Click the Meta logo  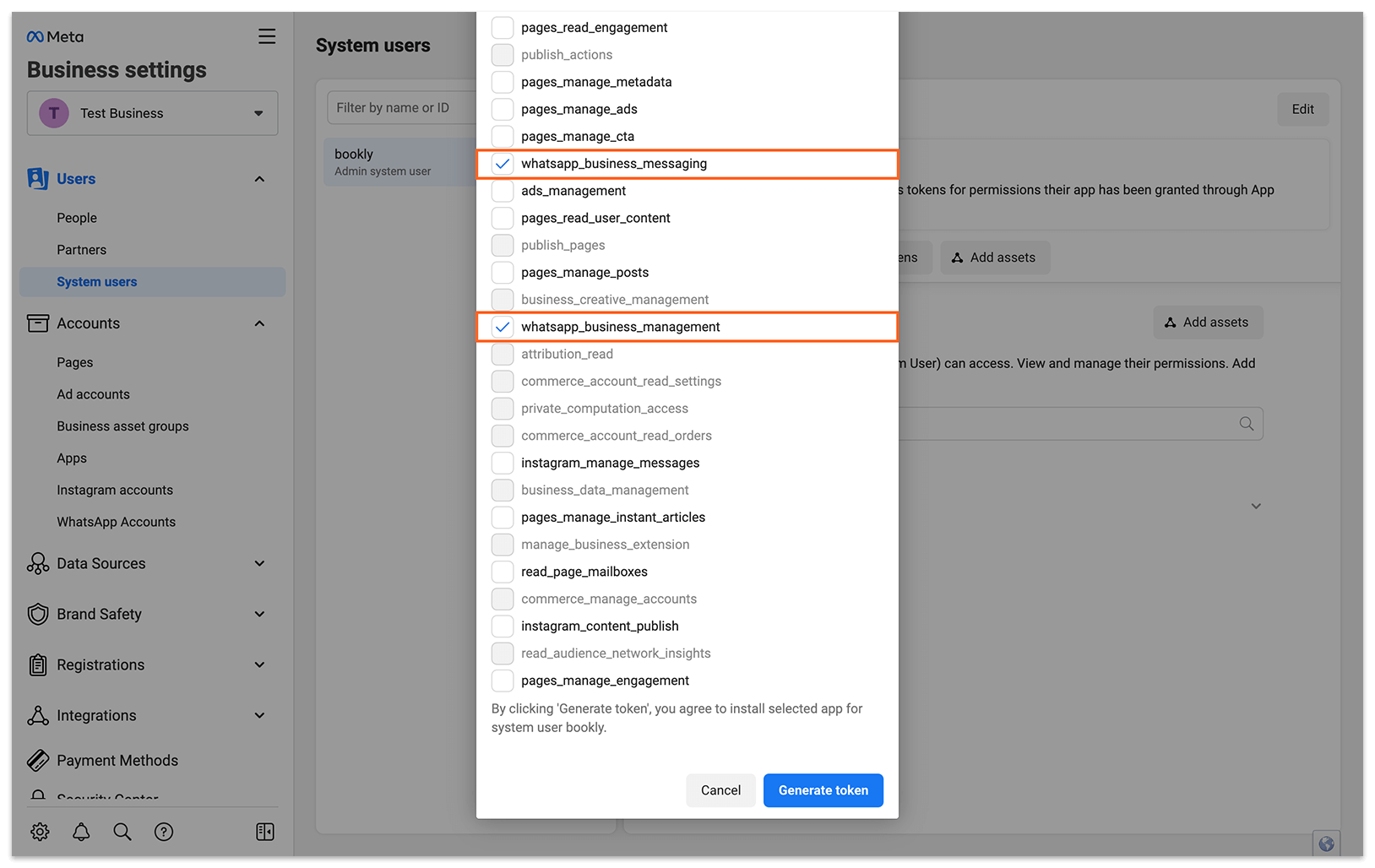[x=55, y=36]
